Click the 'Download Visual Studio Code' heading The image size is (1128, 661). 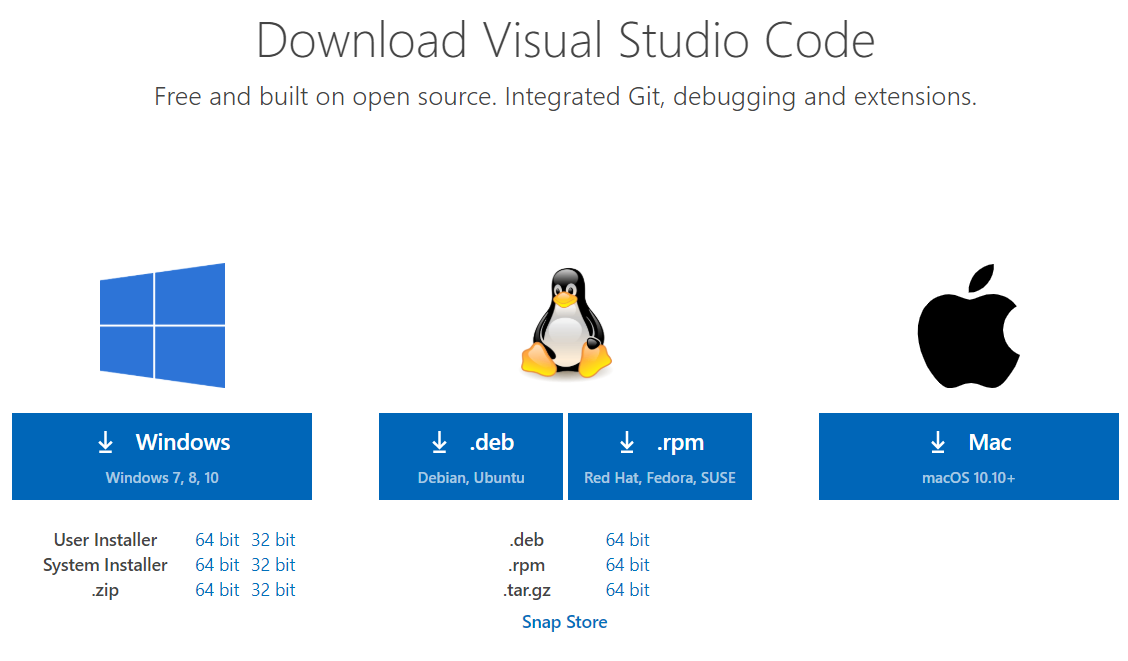[565, 40]
